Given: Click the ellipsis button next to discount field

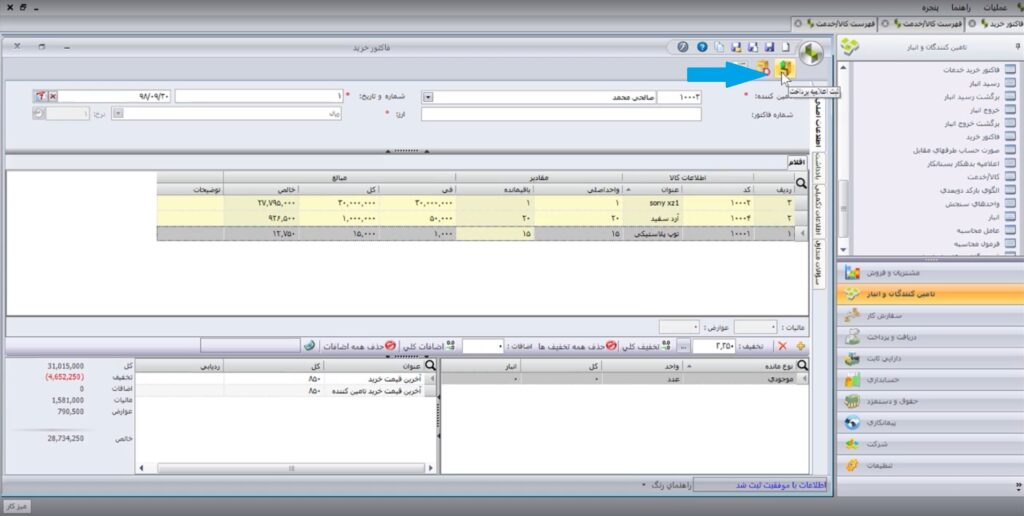Looking at the screenshot, I should 684,346.
